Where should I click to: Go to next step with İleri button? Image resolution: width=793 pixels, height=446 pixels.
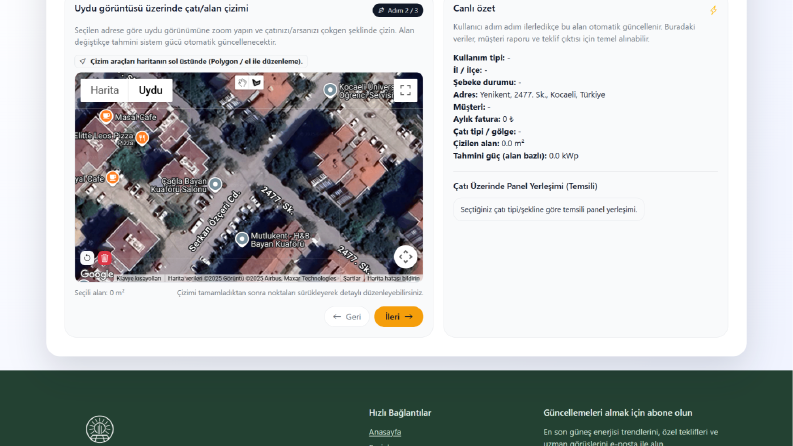pos(399,317)
